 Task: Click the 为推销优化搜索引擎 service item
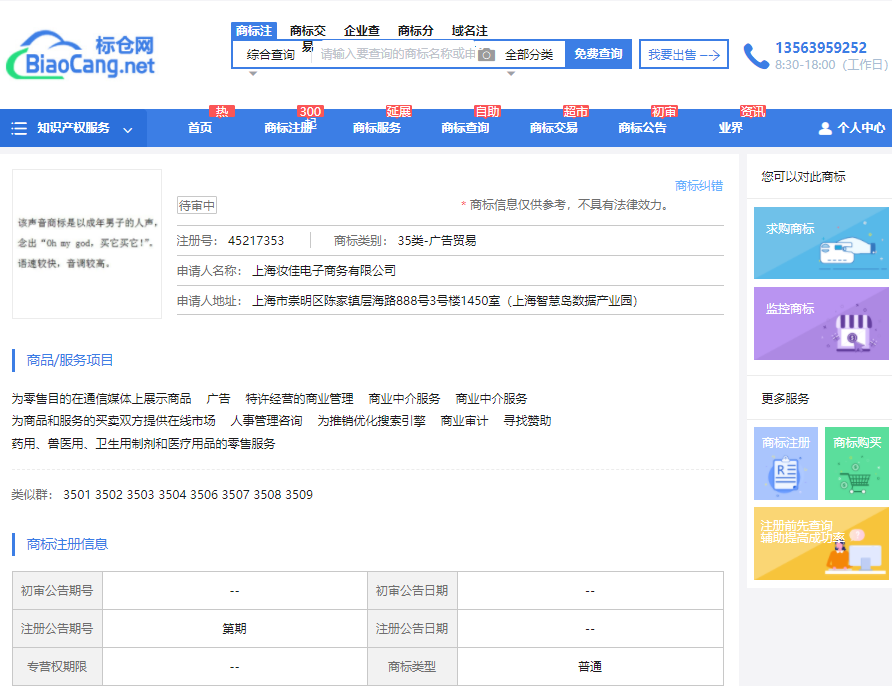tap(371, 421)
